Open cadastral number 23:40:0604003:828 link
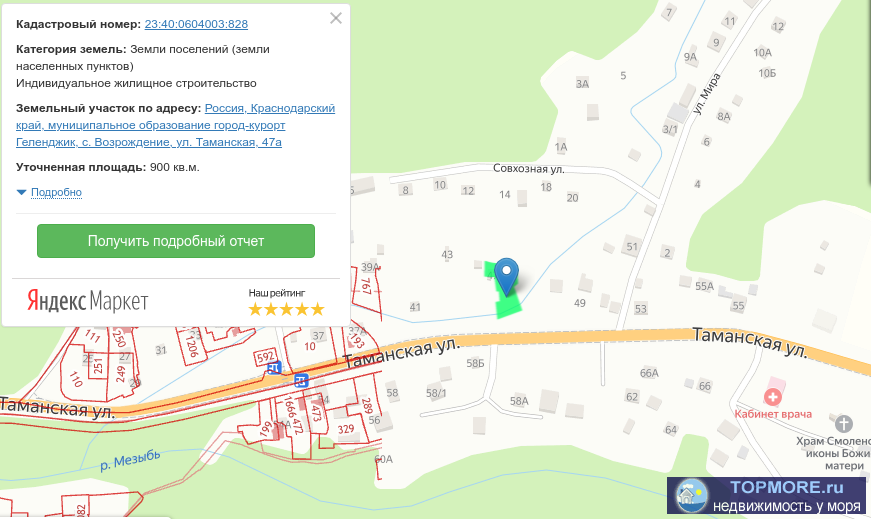The image size is (871, 519). [196, 23]
